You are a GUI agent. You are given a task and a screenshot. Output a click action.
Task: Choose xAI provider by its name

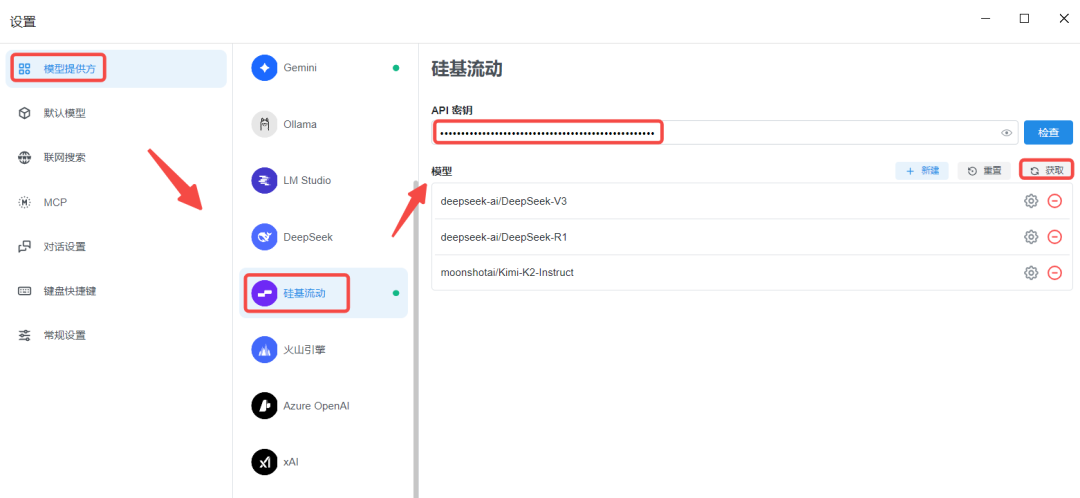pos(291,462)
